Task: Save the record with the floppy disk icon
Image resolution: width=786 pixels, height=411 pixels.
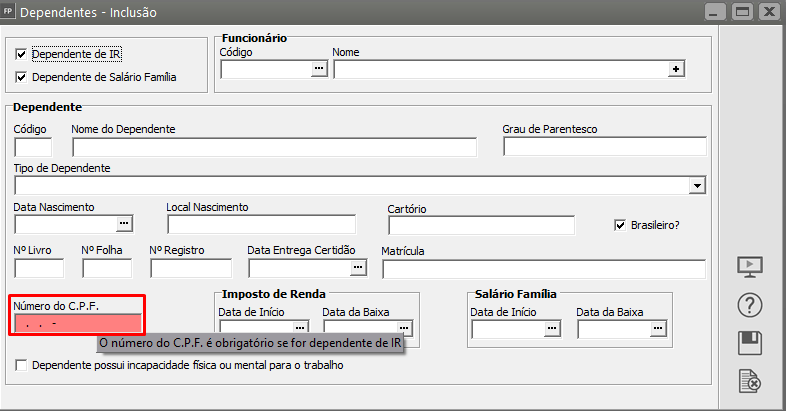Action: (x=750, y=343)
